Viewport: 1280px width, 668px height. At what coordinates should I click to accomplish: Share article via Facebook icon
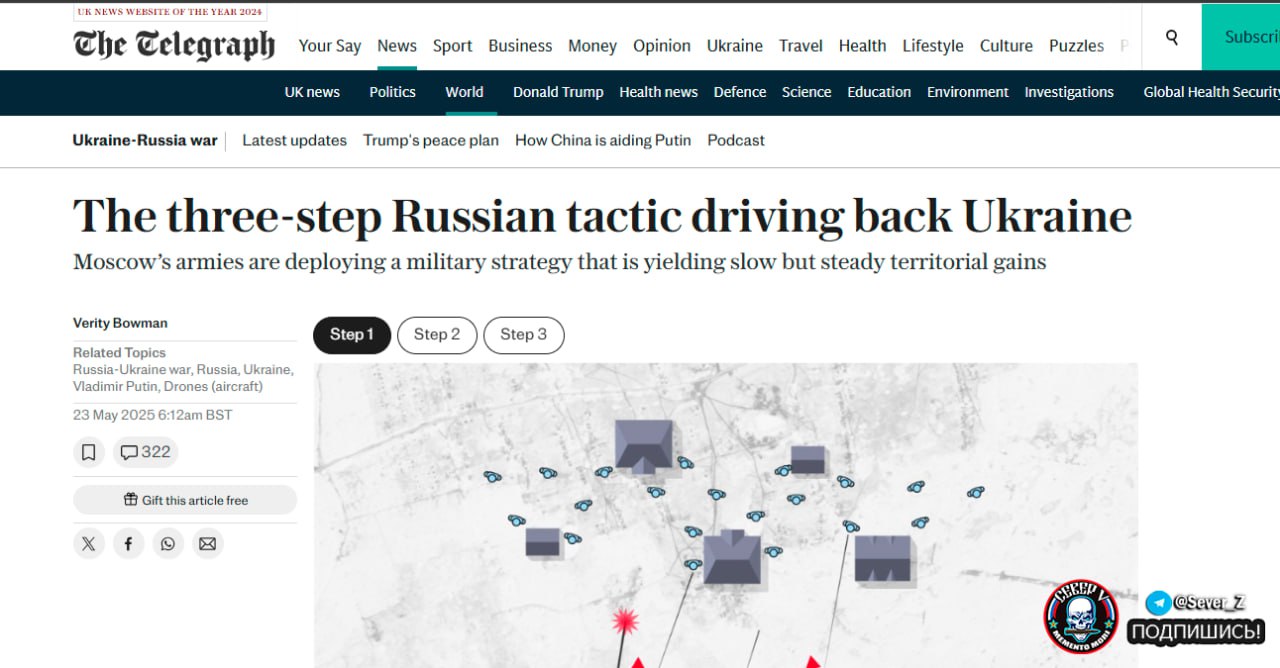[x=128, y=543]
